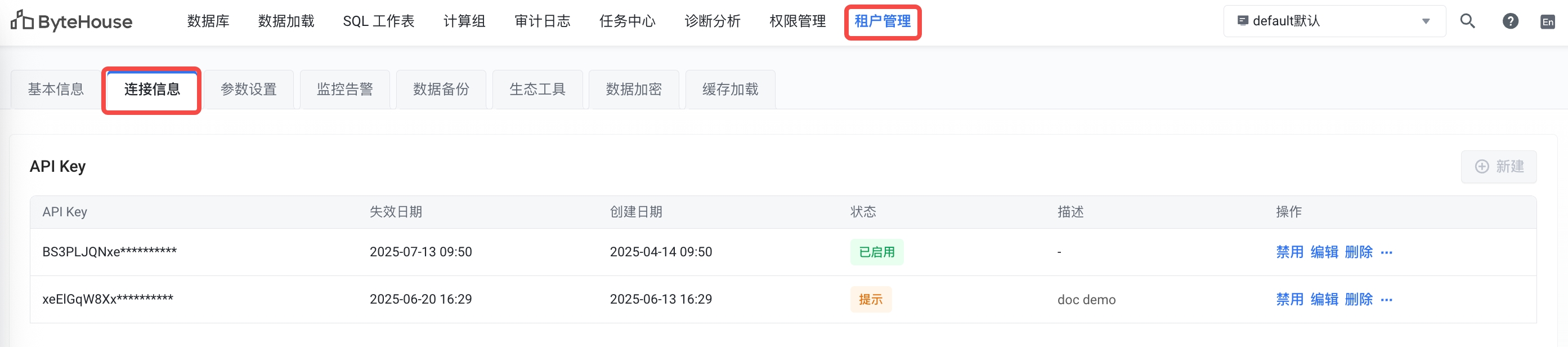Switch to the 监控告警 tab

tap(344, 90)
